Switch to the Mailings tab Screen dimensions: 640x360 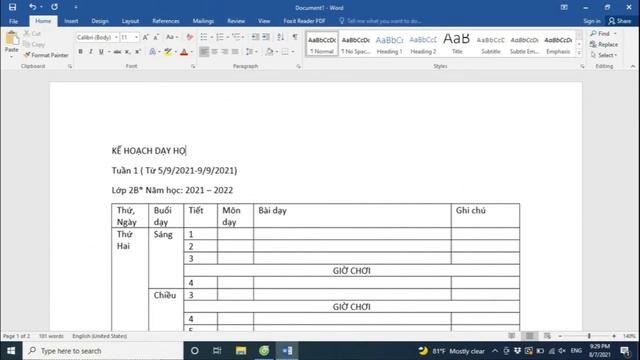203,21
